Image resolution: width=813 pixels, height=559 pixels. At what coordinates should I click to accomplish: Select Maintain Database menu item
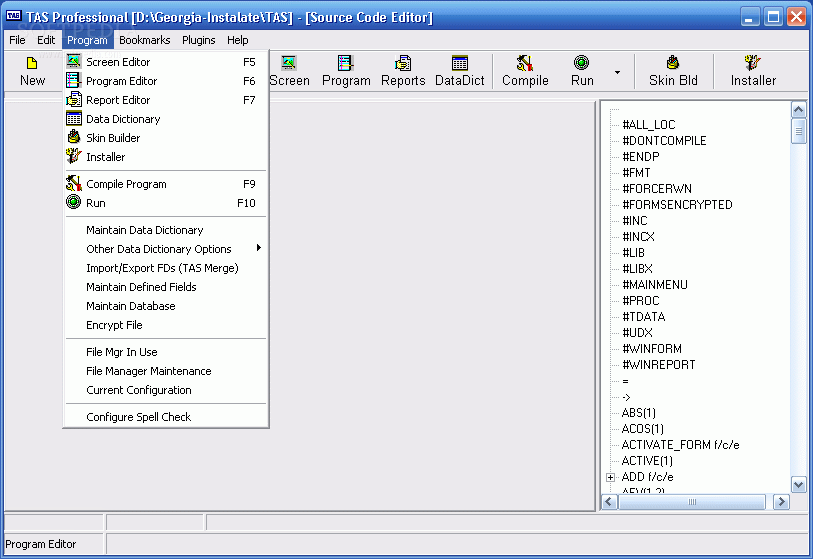[x=166, y=306]
